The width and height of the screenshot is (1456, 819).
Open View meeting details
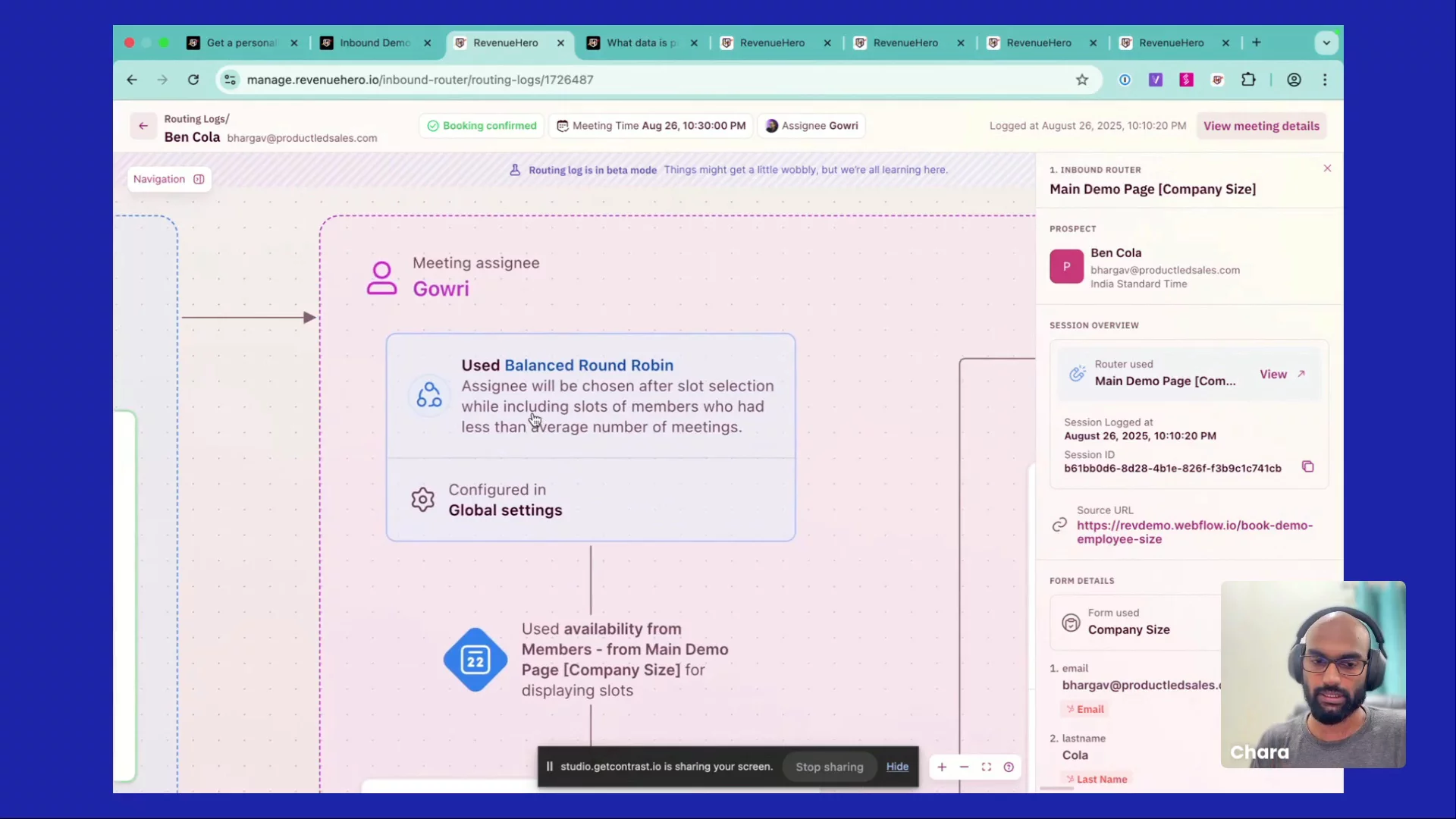point(1261,126)
